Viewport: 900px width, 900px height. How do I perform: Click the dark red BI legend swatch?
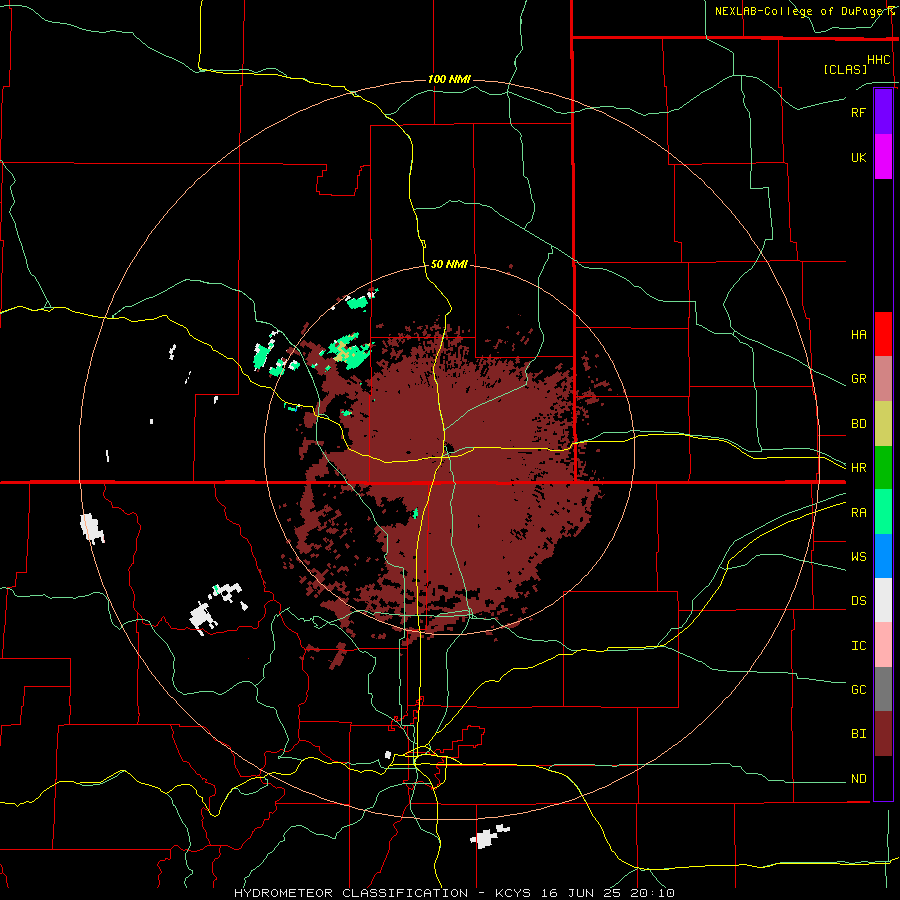click(x=883, y=734)
